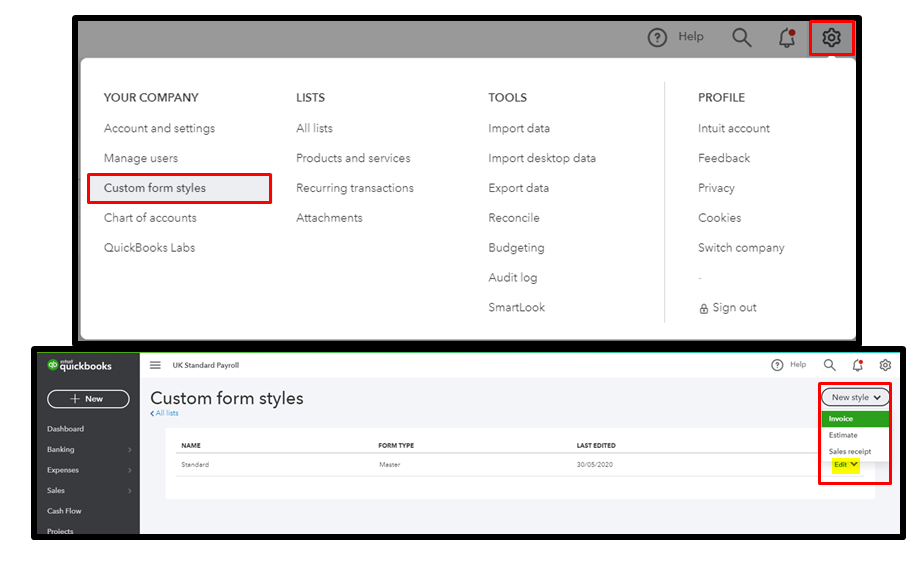This screenshot has height=574, width=916.
Task: Expand the Expenses chevron in the sidebar
Action: pyautogui.click(x=130, y=470)
